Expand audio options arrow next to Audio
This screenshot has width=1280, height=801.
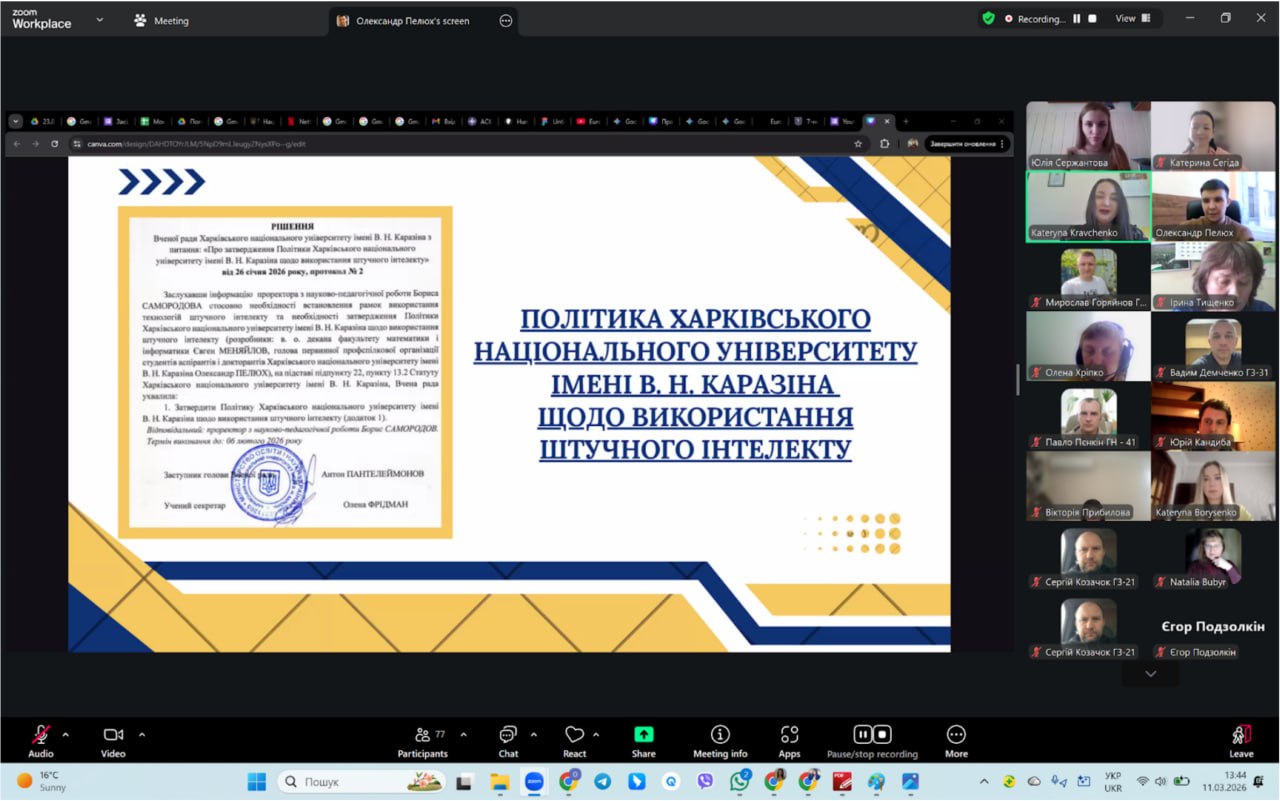coord(66,734)
